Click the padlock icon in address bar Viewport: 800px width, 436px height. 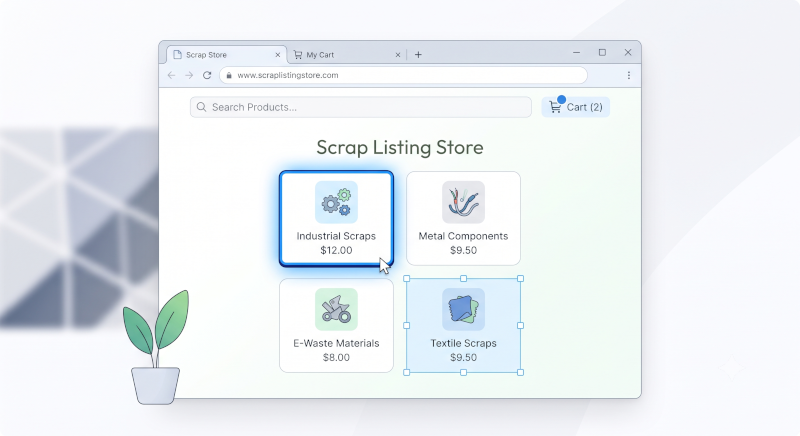[229, 75]
